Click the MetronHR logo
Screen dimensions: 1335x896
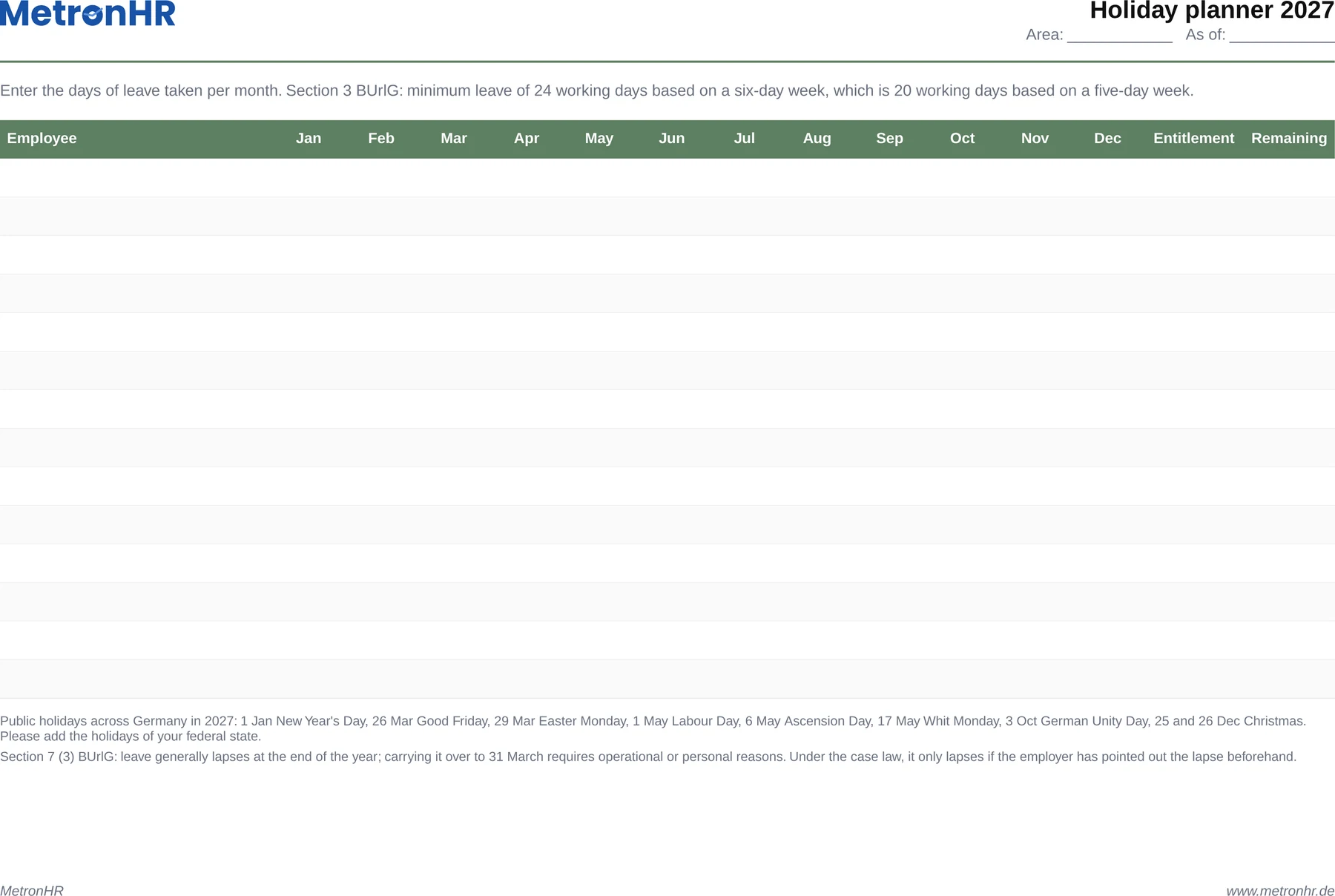point(88,13)
